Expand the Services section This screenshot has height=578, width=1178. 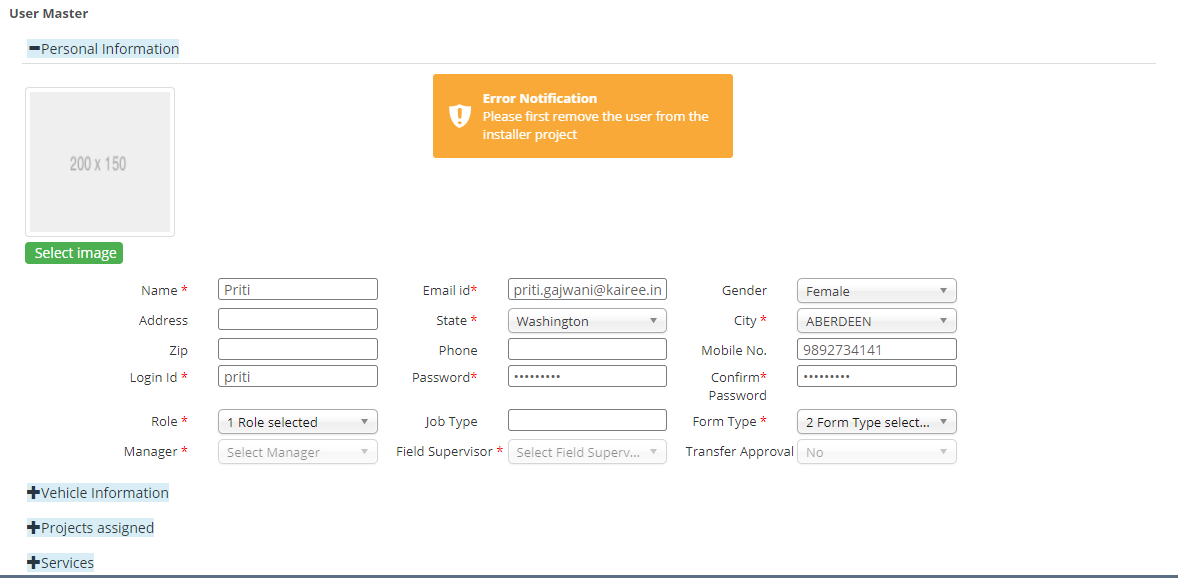point(61,562)
